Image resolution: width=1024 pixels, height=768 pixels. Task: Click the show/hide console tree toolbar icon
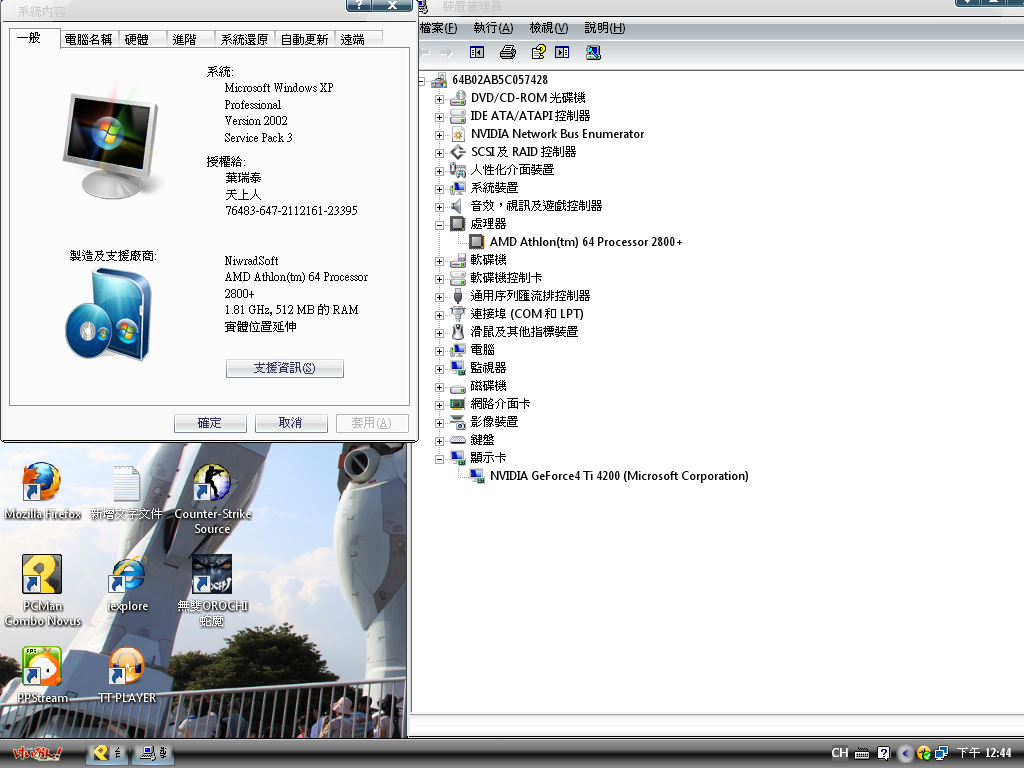[x=477, y=52]
